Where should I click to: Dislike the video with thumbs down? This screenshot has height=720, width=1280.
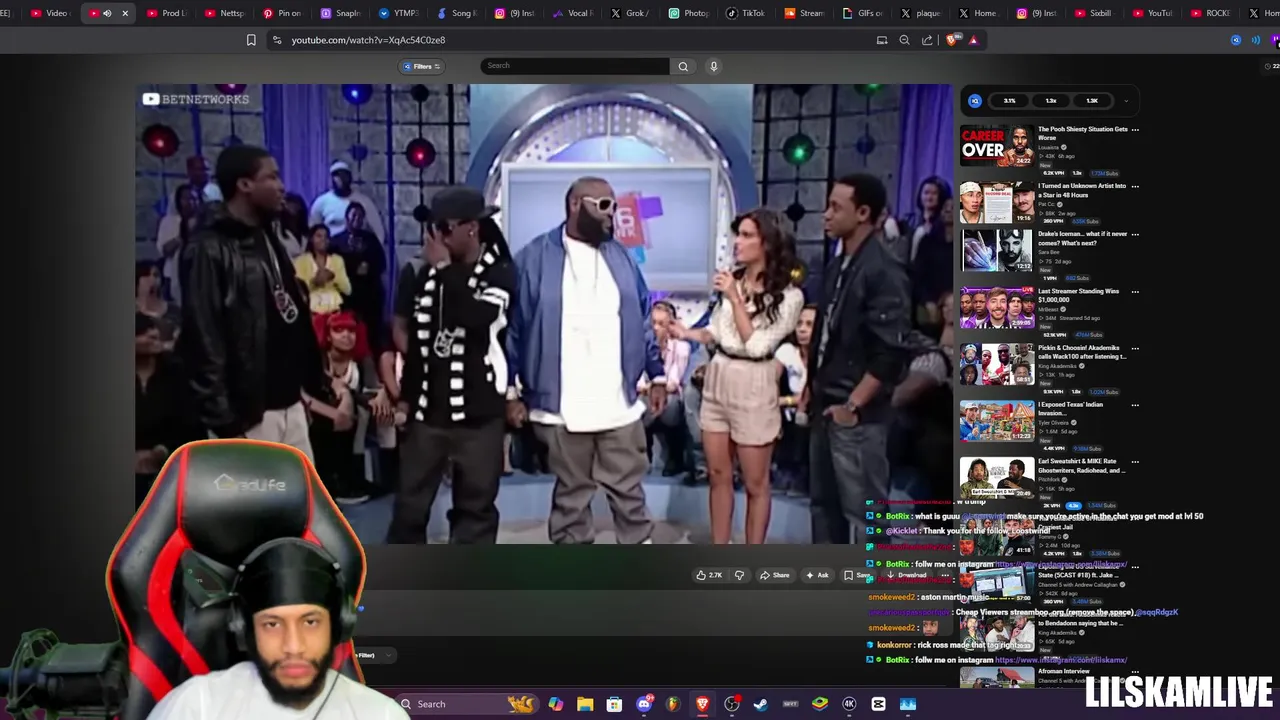(x=739, y=575)
